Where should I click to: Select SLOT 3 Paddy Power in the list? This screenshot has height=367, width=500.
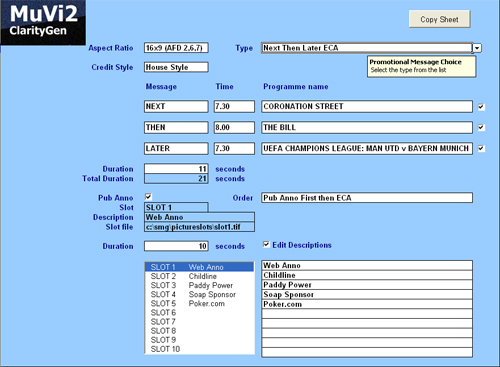tap(199, 285)
